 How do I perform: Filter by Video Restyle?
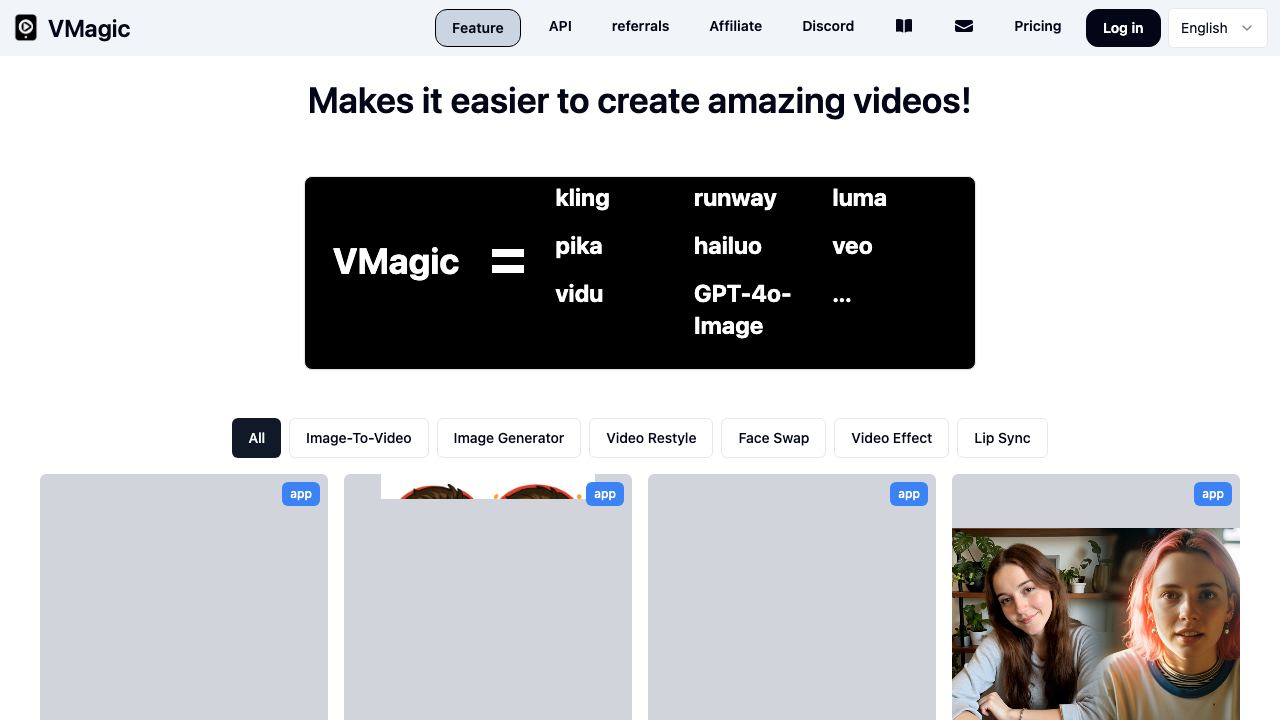pos(651,438)
